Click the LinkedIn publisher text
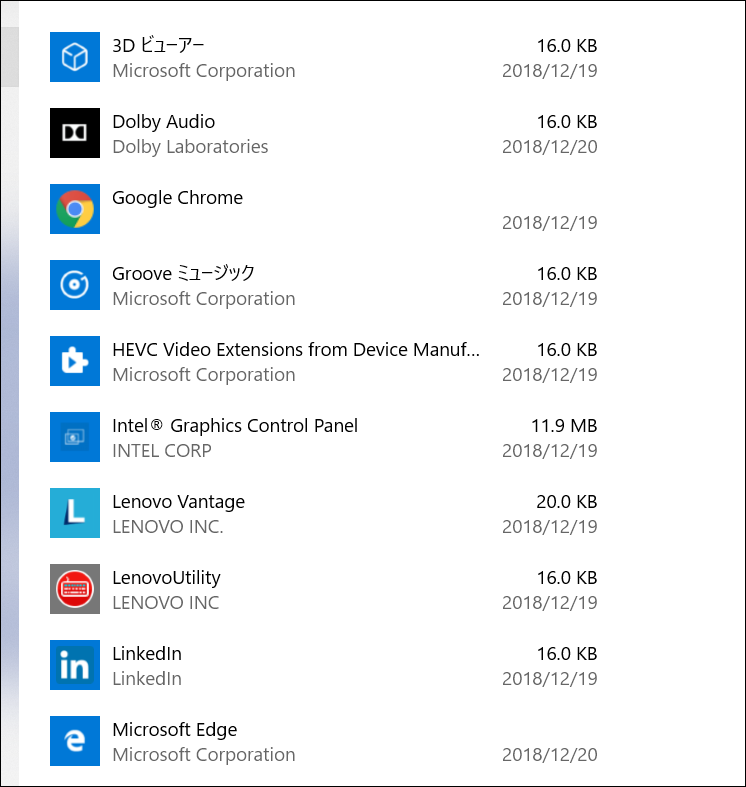 147,679
